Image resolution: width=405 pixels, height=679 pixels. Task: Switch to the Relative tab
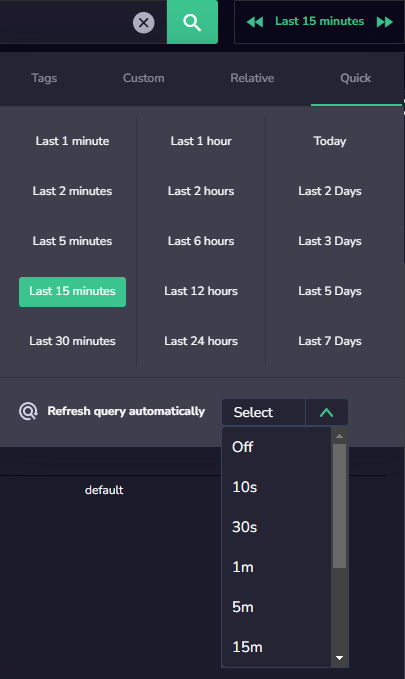tap(252, 78)
